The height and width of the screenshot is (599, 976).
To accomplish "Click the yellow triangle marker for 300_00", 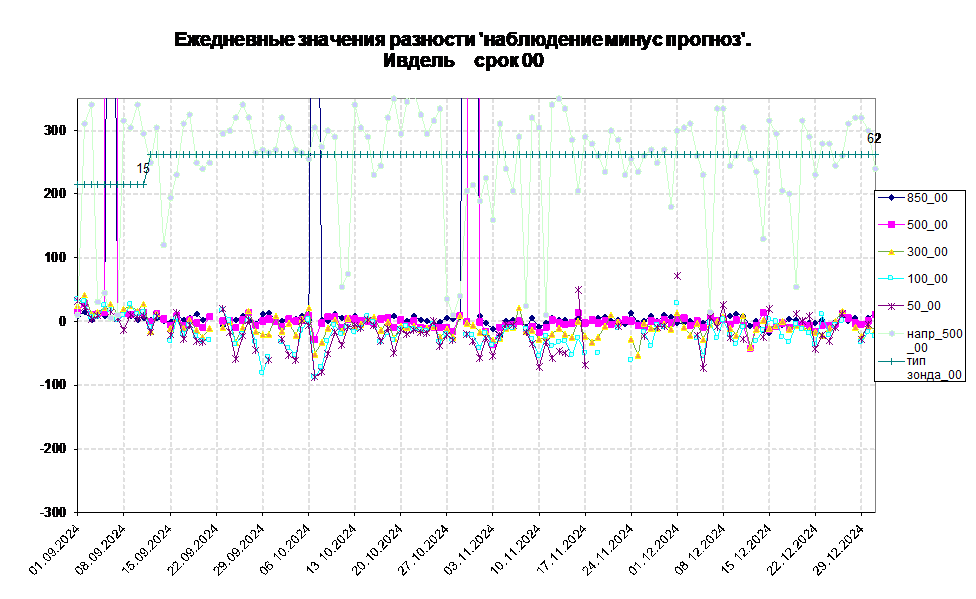I will pos(890,252).
